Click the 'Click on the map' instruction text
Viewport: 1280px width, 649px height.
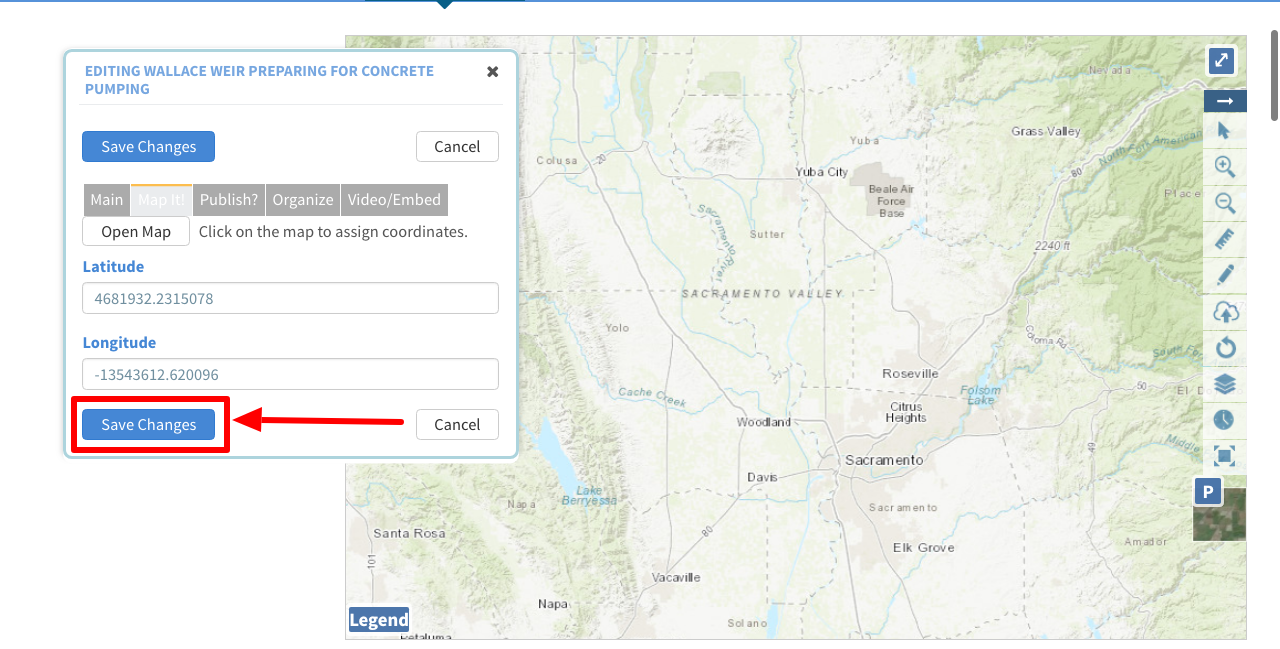[x=333, y=232]
